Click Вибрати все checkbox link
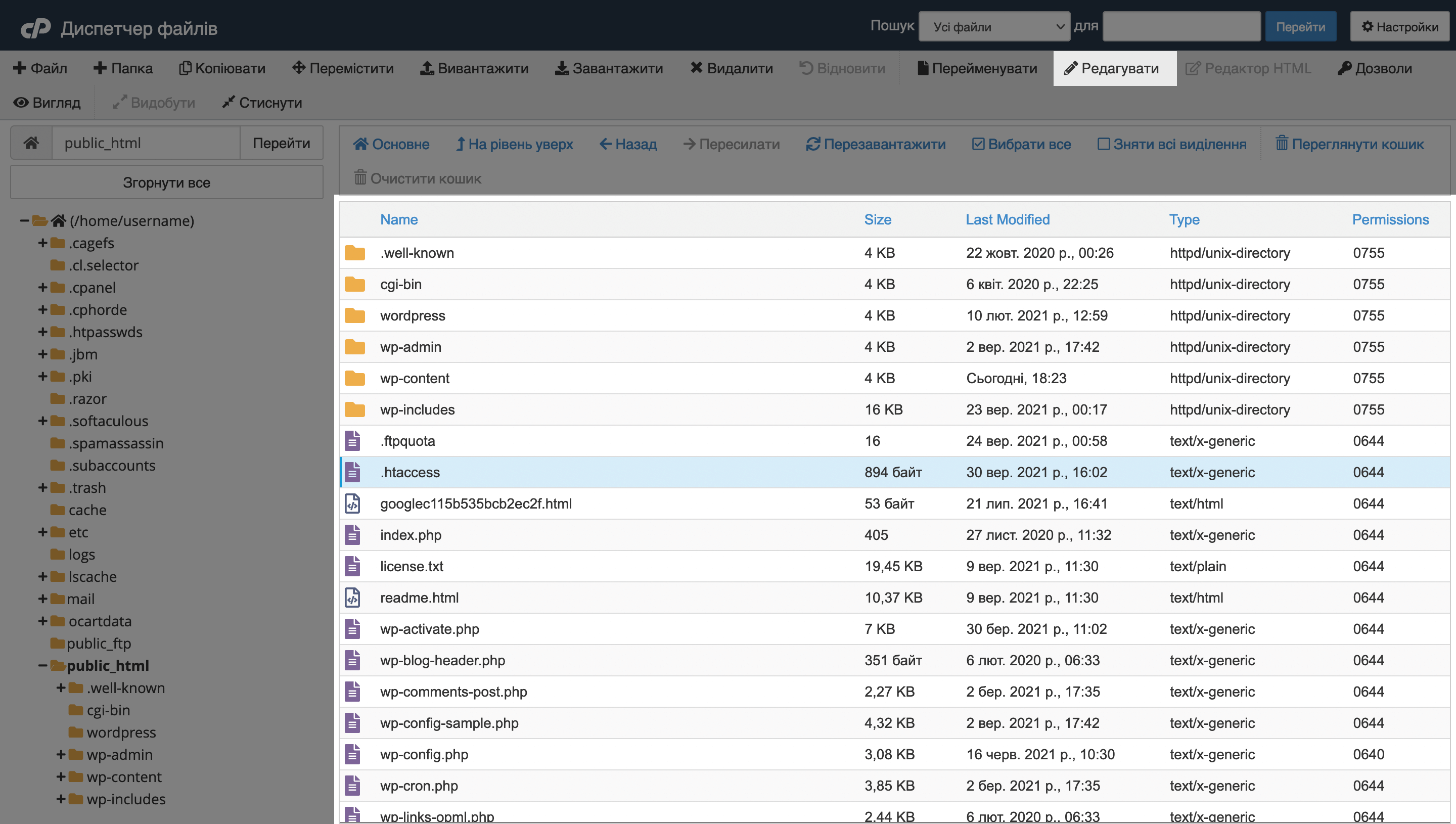This screenshot has width=1456, height=824. [x=1021, y=144]
